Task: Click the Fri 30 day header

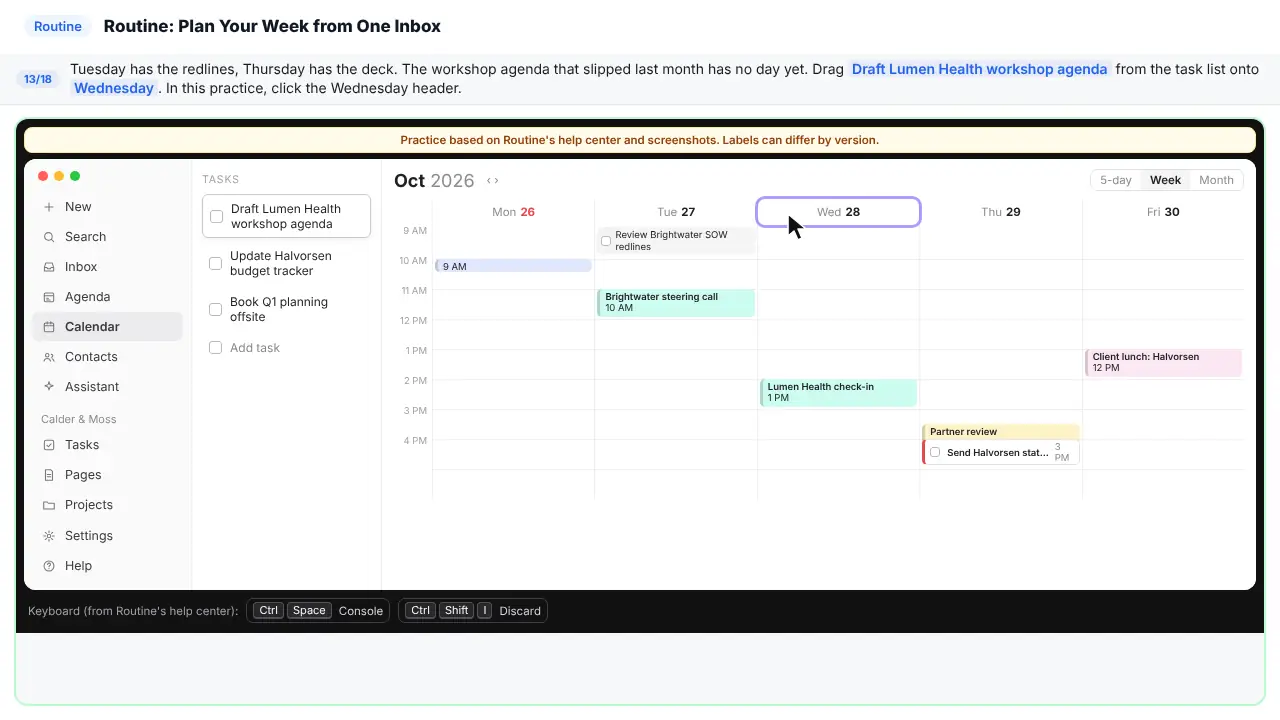Action: click(1163, 212)
